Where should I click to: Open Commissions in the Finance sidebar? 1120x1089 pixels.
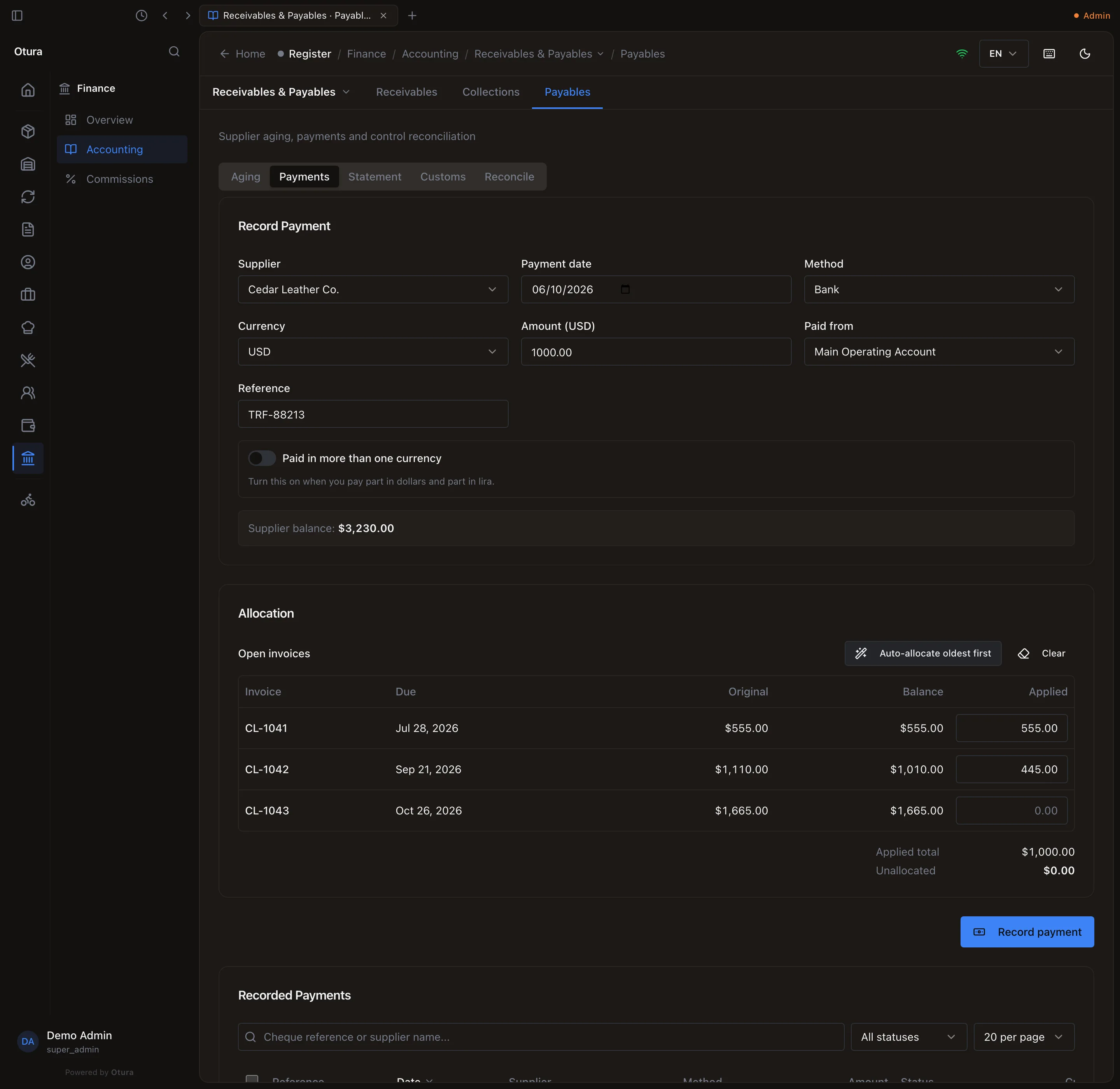tap(122, 179)
